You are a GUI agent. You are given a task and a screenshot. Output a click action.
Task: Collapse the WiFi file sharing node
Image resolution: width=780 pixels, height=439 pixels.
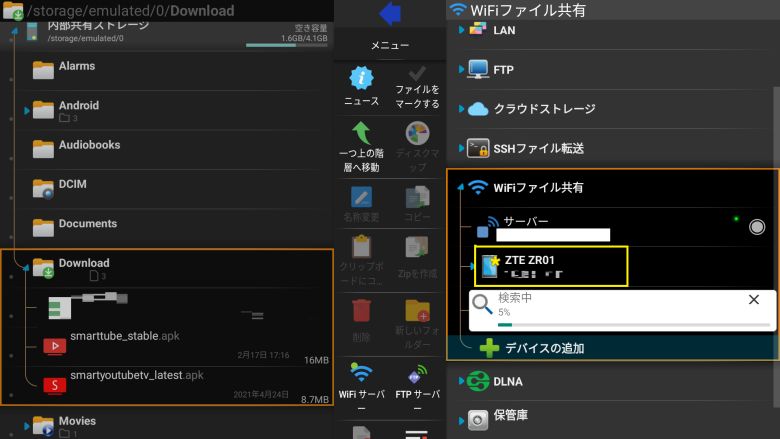click(461, 187)
